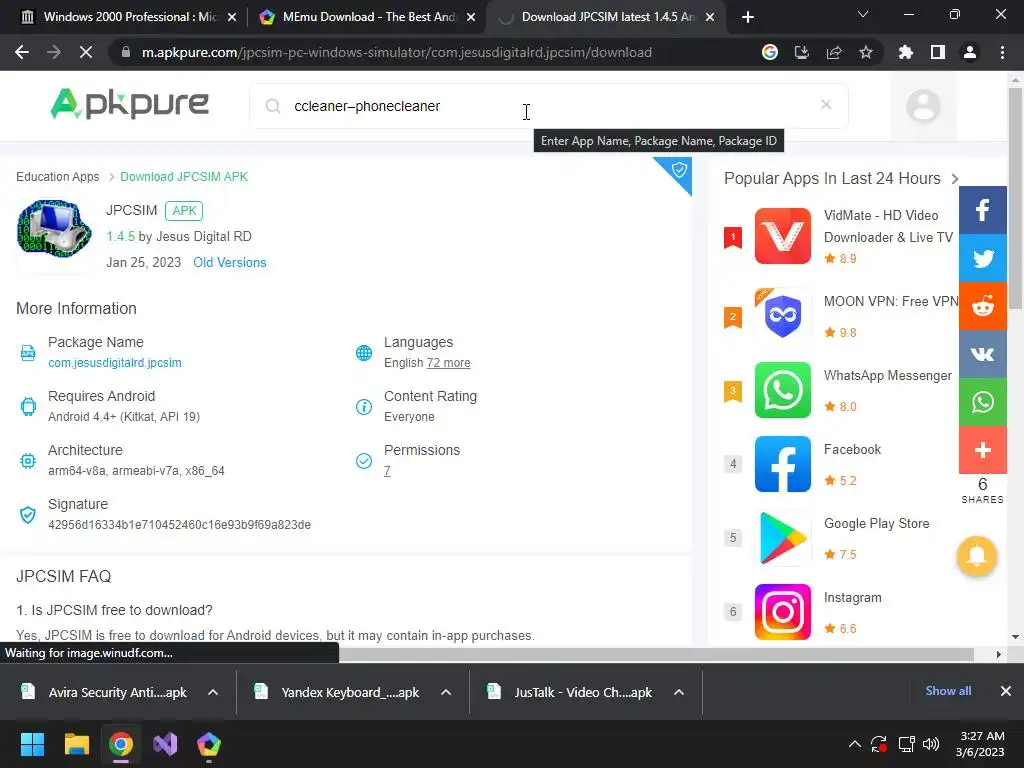Open Chrome three-dot menu
This screenshot has height=768, width=1024.
click(1002, 52)
